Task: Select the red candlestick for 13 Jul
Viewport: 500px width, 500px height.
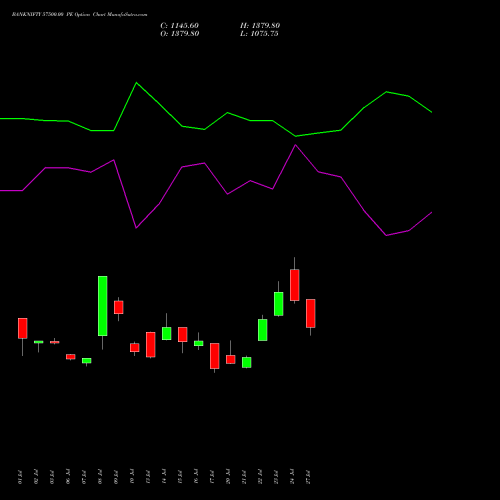Action: [151, 345]
